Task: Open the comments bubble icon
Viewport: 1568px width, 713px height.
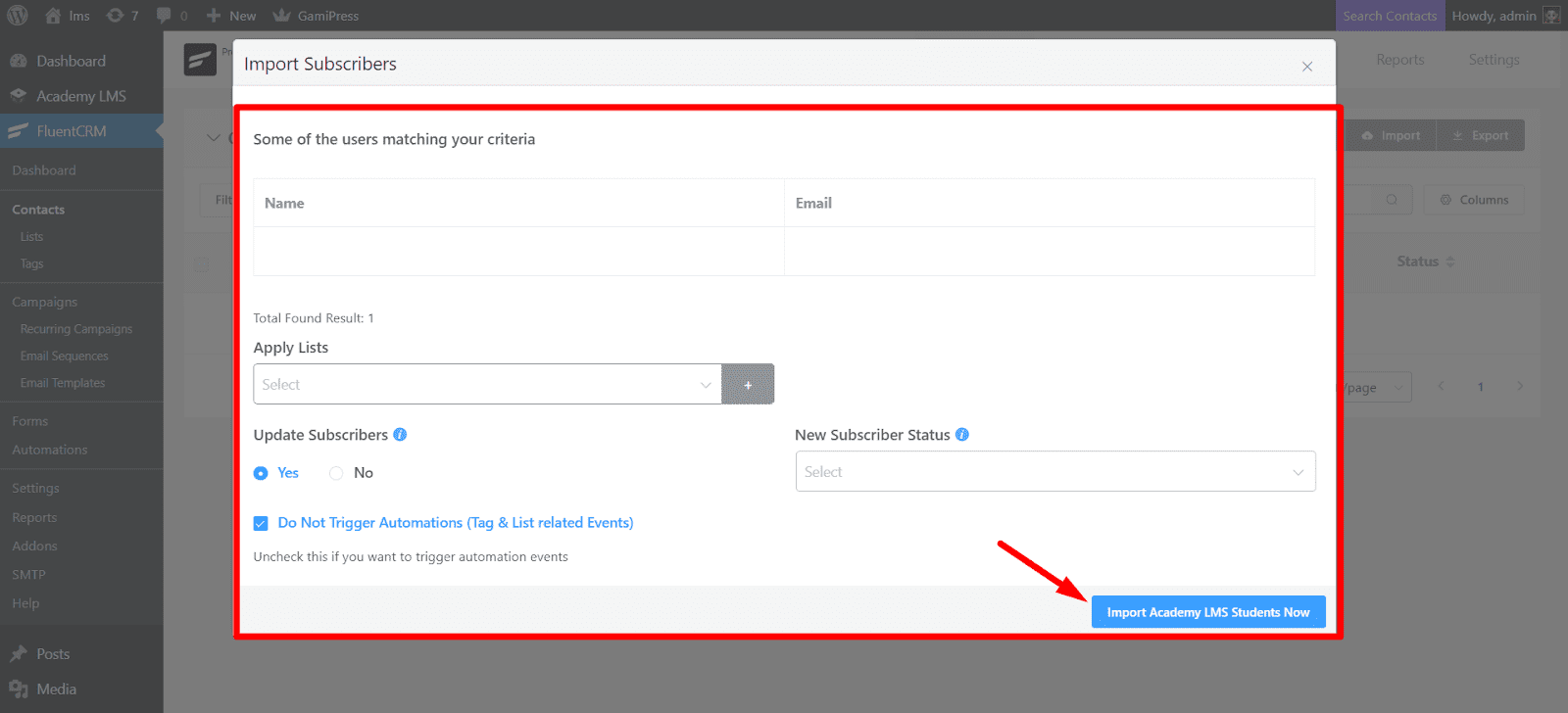Action: 164,16
